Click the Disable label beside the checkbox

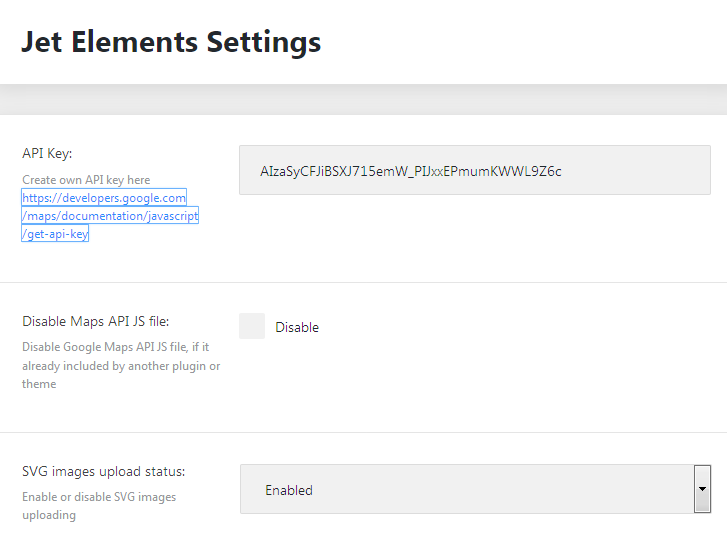pos(297,327)
